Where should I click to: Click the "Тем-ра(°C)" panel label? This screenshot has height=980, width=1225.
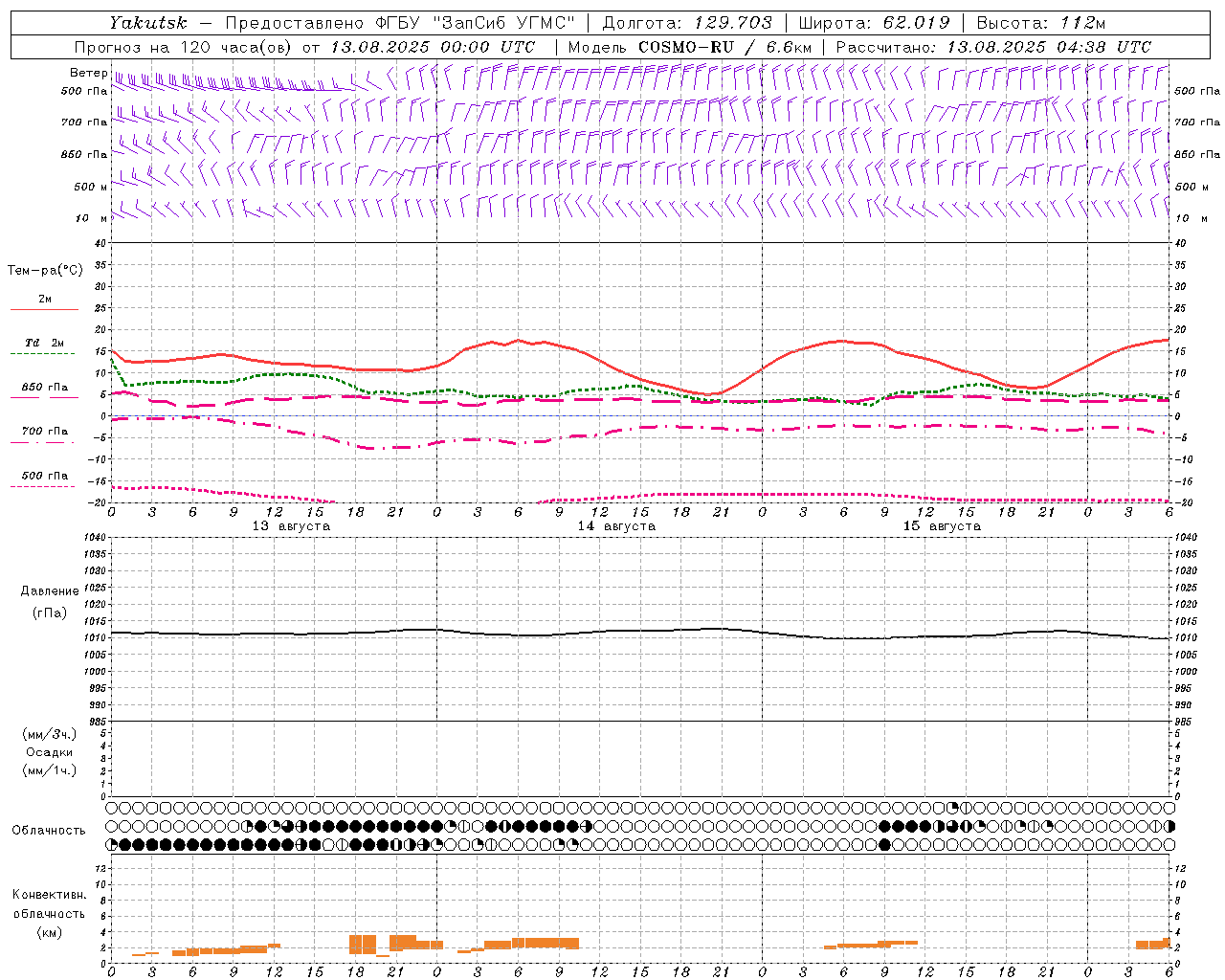(45, 271)
